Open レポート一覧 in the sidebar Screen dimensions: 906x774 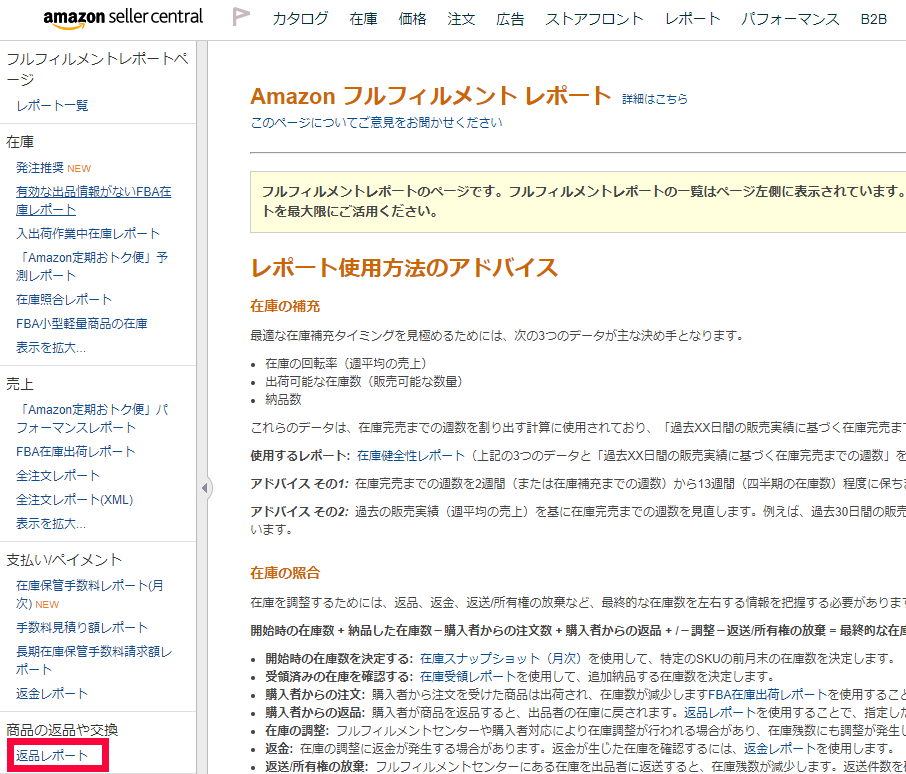(x=53, y=105)
